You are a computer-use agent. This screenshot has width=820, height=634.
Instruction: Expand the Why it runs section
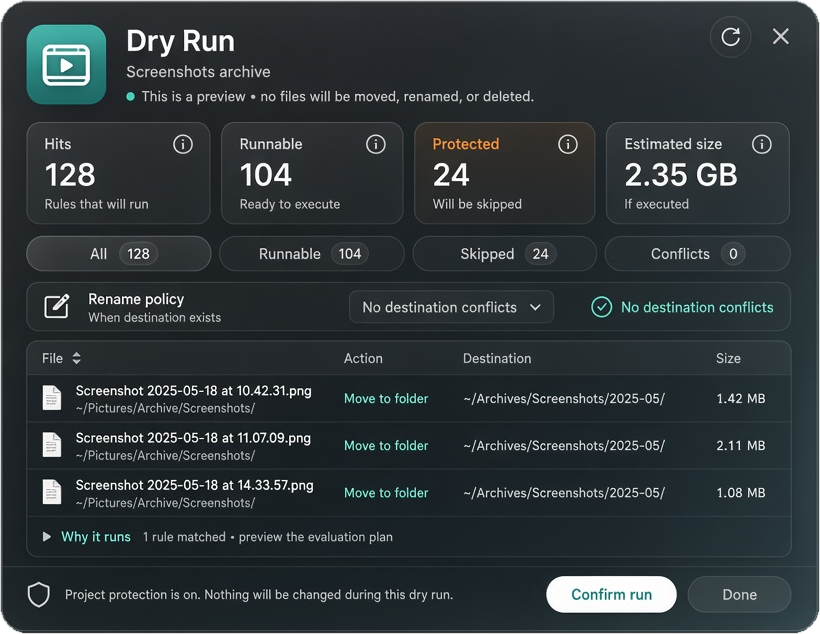click(47, 537)
